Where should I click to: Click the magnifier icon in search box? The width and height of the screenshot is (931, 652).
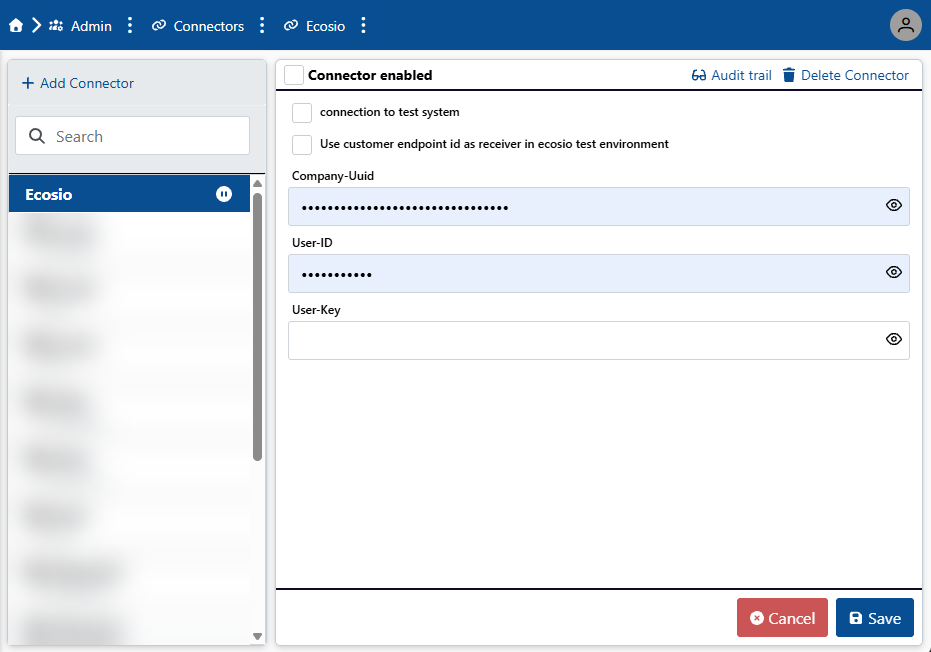tap(38, 136)
